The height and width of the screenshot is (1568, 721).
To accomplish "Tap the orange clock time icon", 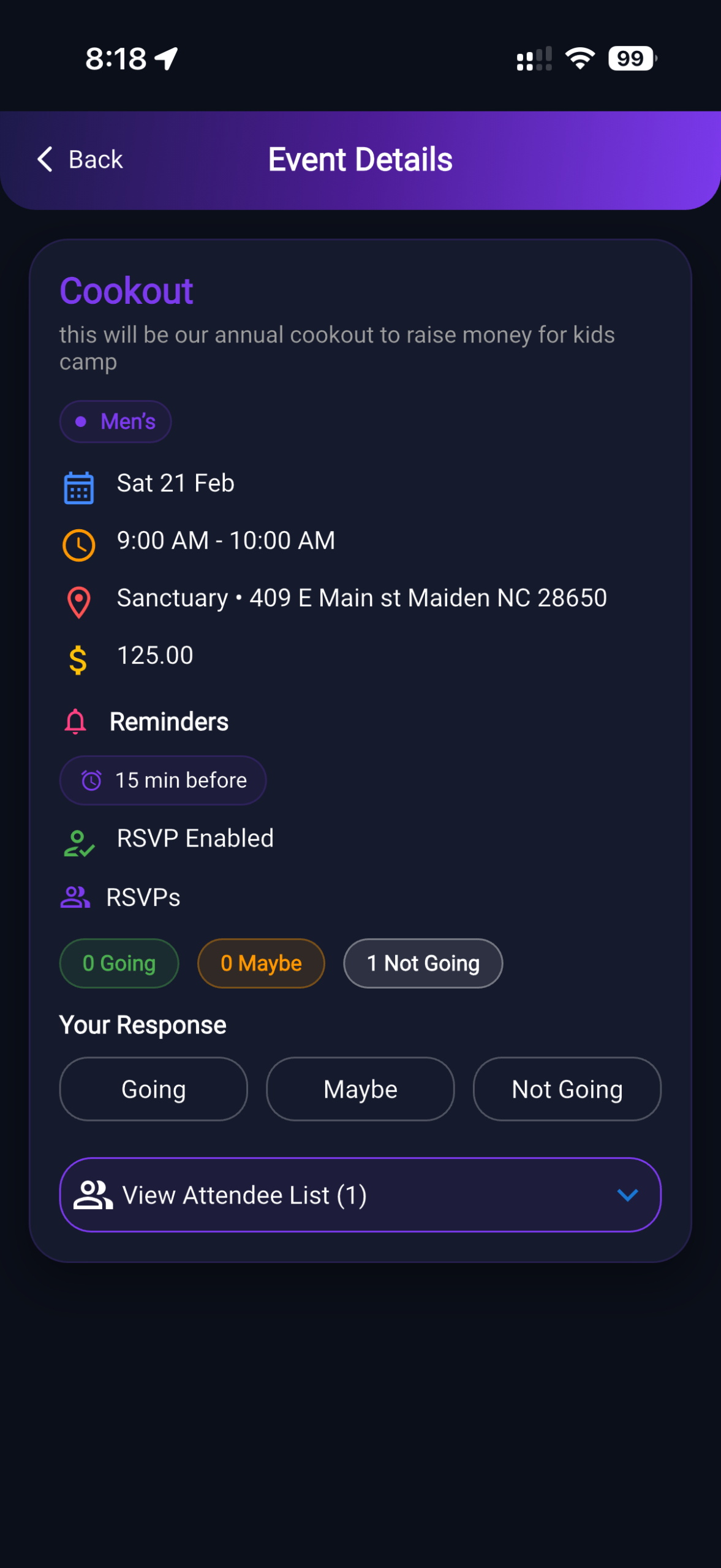I will click(x=78, y=545).
